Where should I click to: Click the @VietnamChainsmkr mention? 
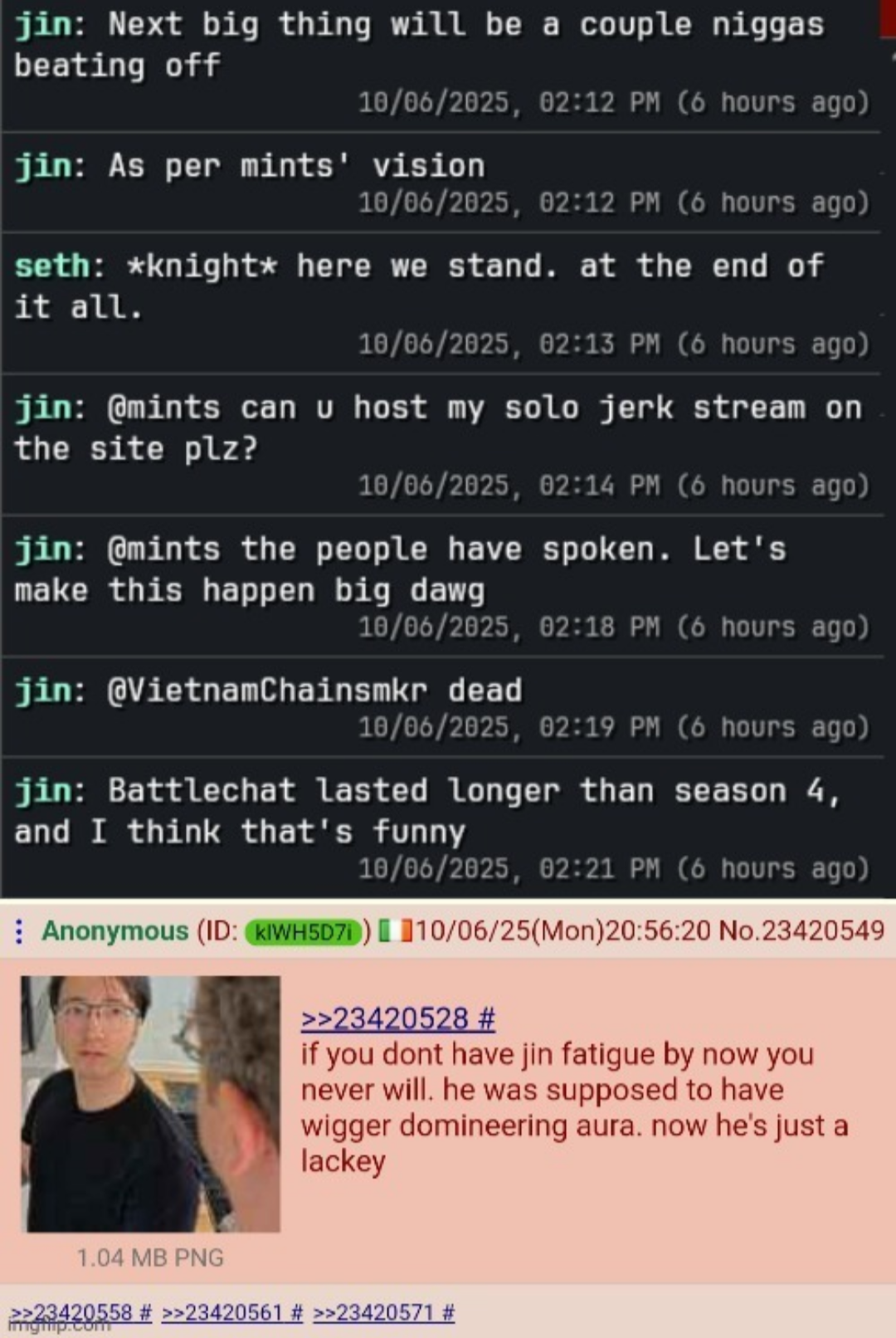tap(268, 691)
